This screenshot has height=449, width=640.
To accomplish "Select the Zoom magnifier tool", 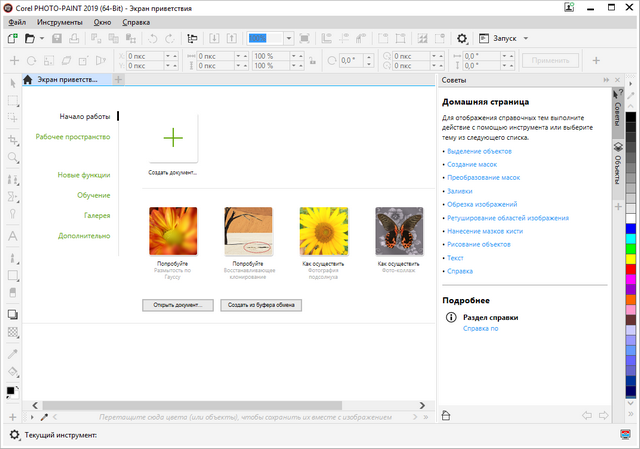I will (13, 158).
